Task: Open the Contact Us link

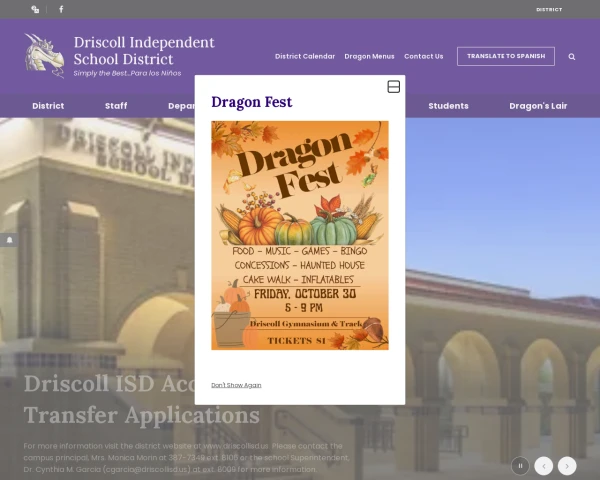Action: click(x=424, y=56)
